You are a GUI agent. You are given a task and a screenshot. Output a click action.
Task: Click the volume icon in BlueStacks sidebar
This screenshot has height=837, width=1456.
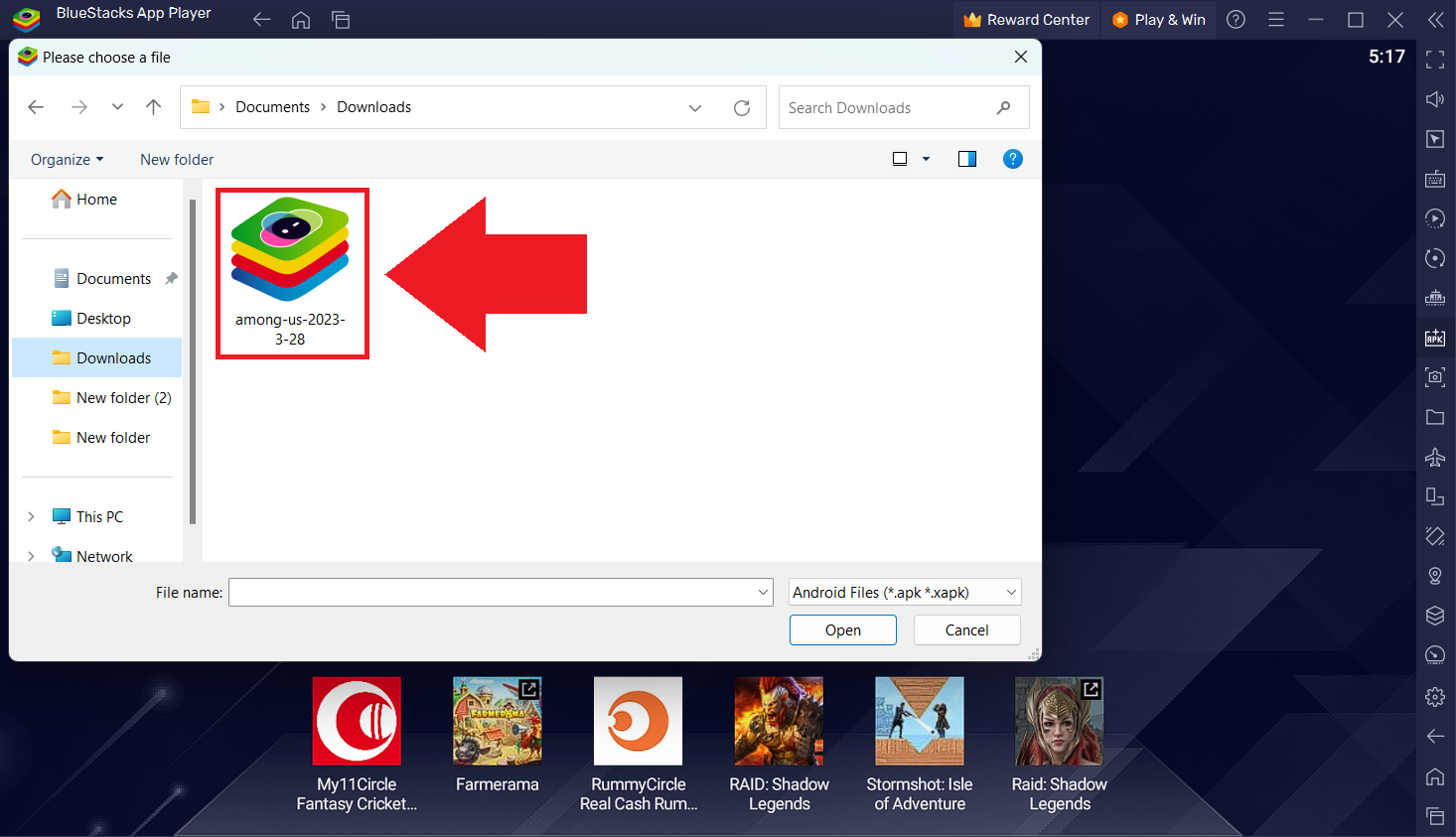(x=1435, y=99)
